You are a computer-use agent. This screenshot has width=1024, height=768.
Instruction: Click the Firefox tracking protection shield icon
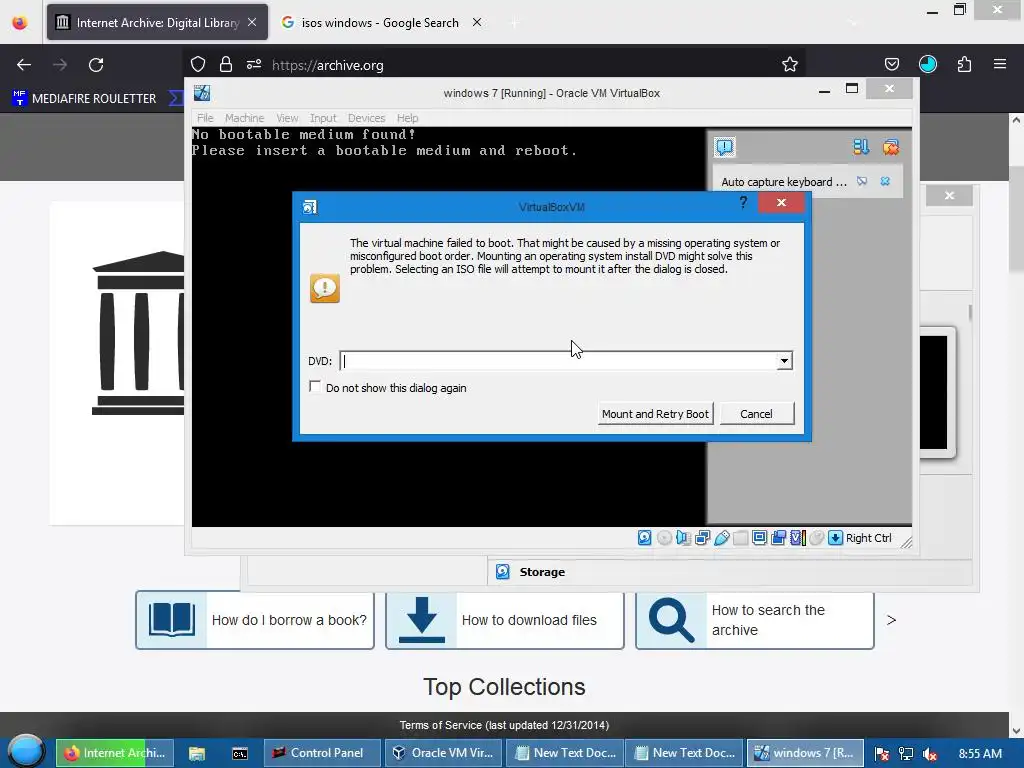pos(198,64)
